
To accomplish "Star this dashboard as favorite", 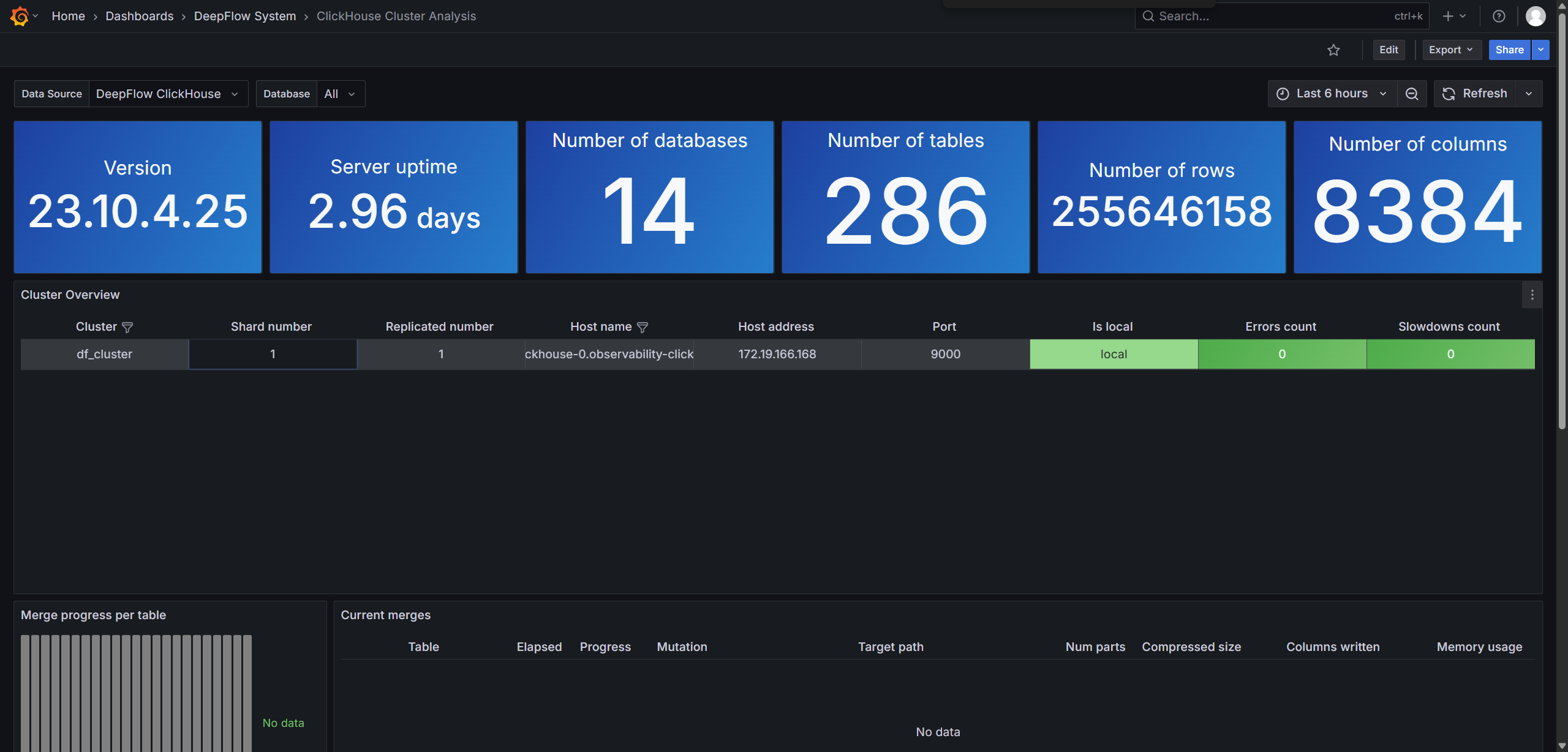I will pyautogui.click(x=1333, y=50).
